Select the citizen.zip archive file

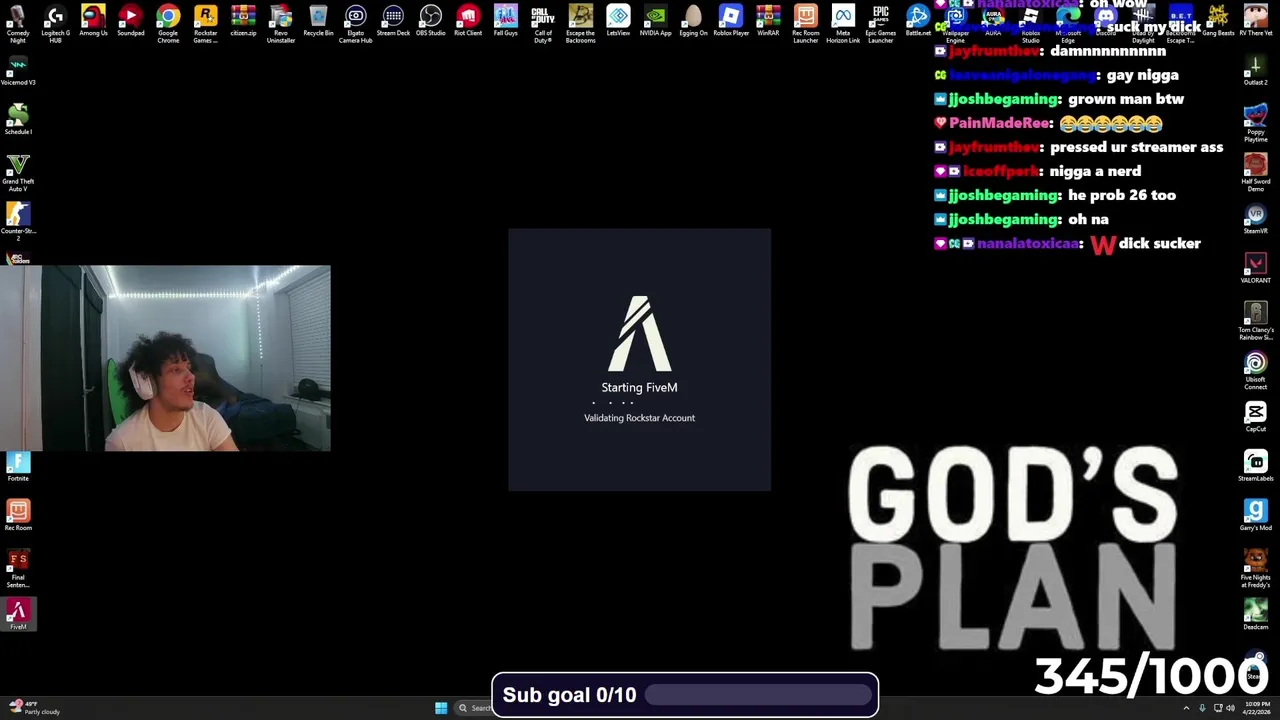[243, 21]
